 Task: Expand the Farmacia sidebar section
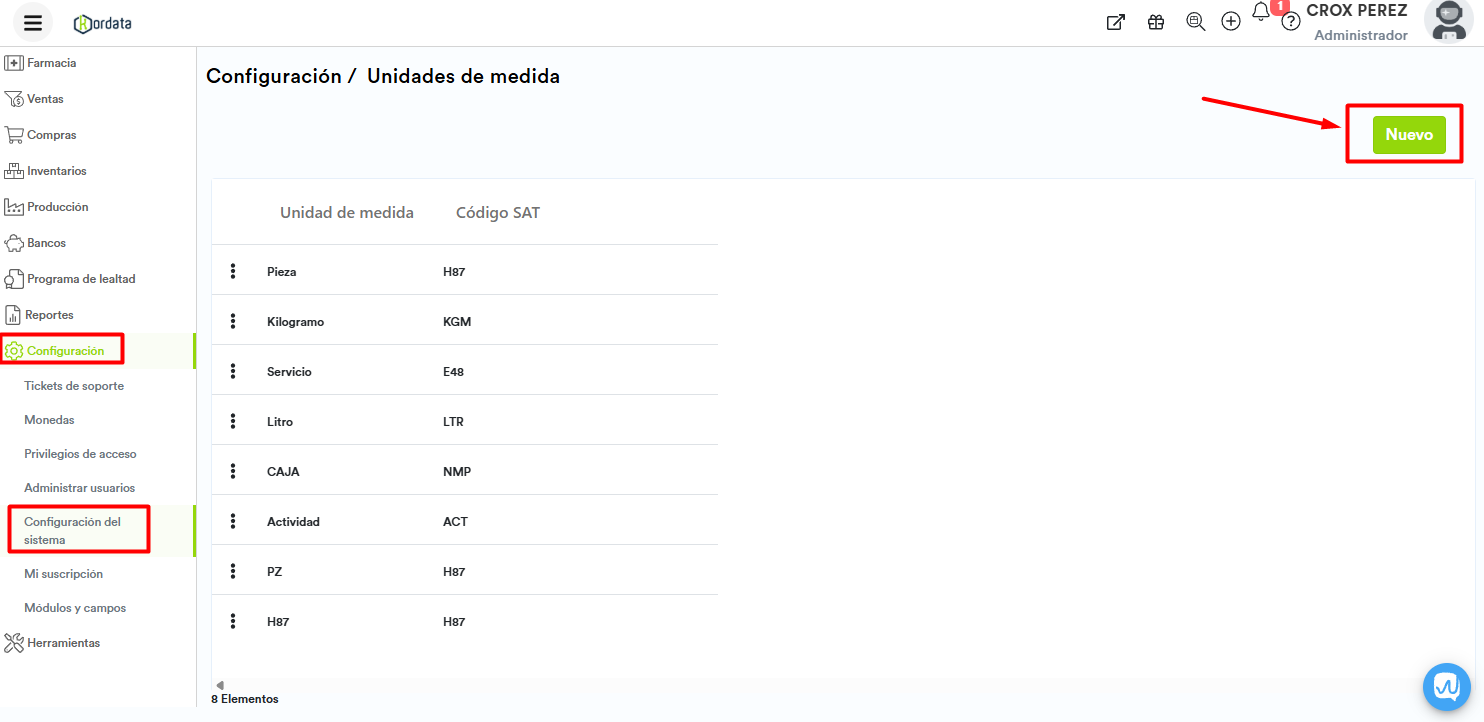[51, 63]
